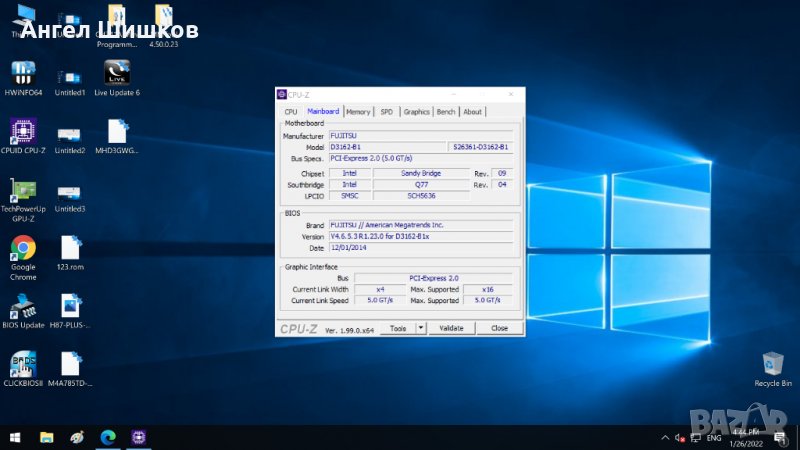The width and height of the screenshot is (800, 450).
Task: Click Microsoft Edge in the taskbar
Action: (x=107, y=437)
